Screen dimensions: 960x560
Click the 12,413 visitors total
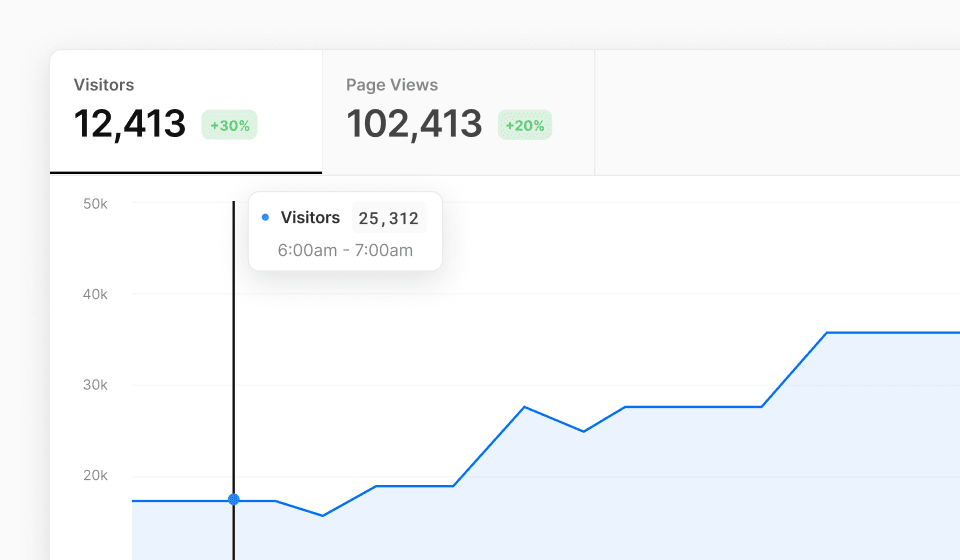(x=130, y=124)
